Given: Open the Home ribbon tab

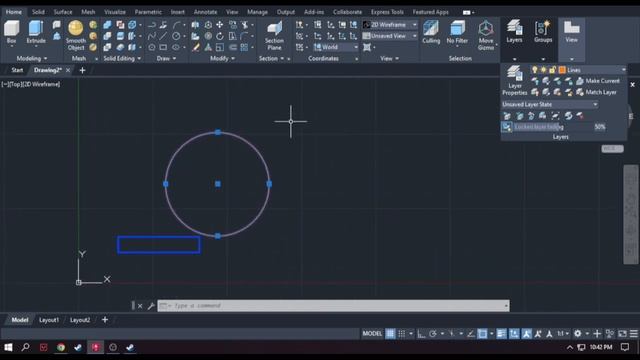Looking at the screenshot, I should pos(14,12).
